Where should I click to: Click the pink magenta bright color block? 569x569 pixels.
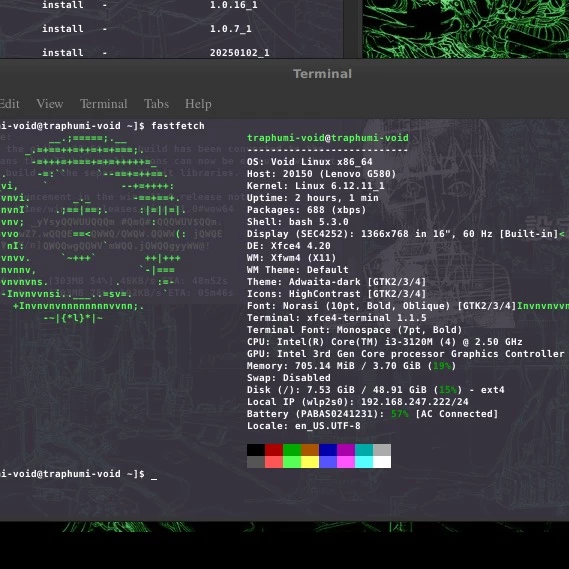[x=346, y=462]
